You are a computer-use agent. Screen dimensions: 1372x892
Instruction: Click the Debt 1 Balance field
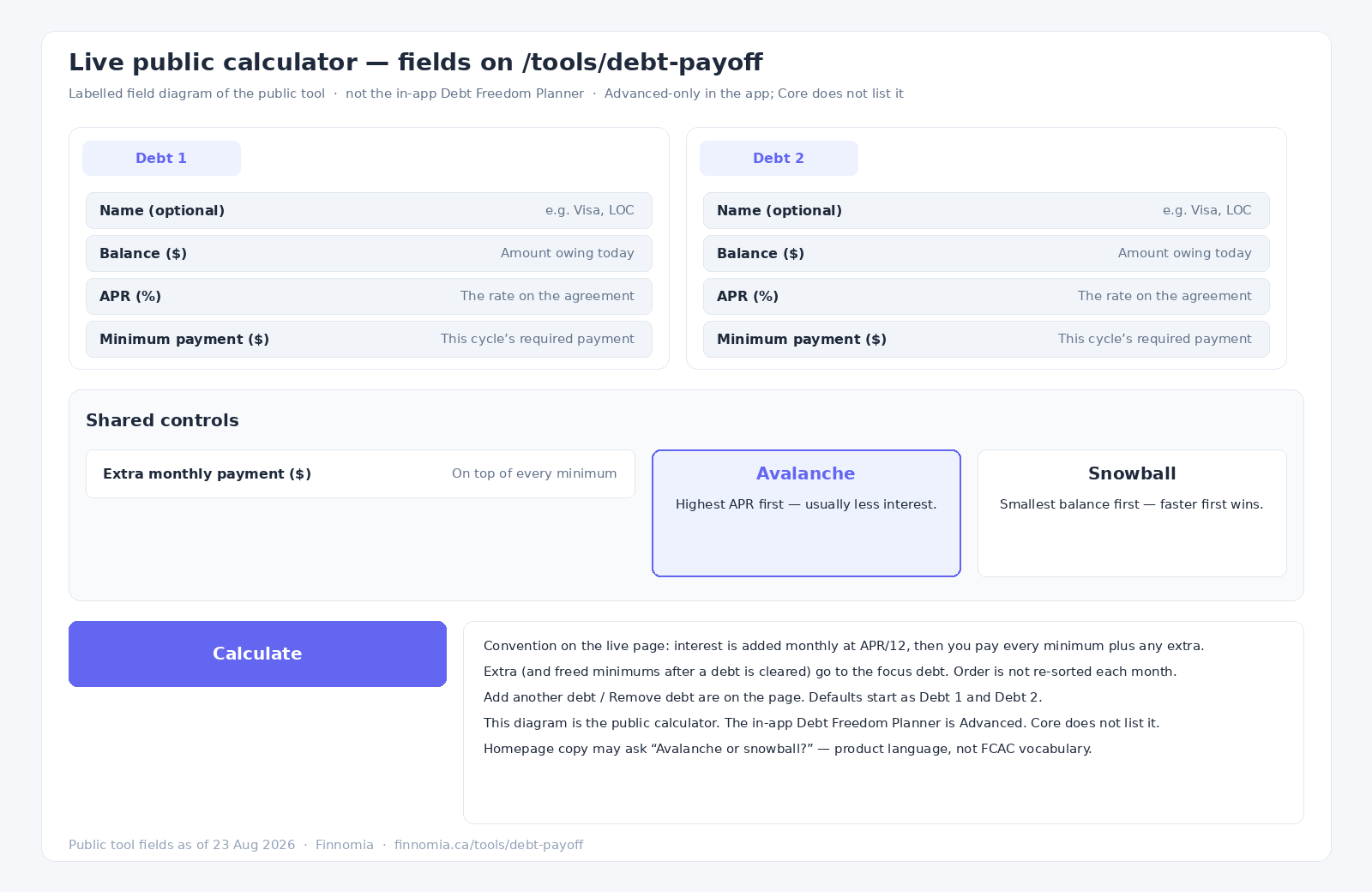click(369, 253)
